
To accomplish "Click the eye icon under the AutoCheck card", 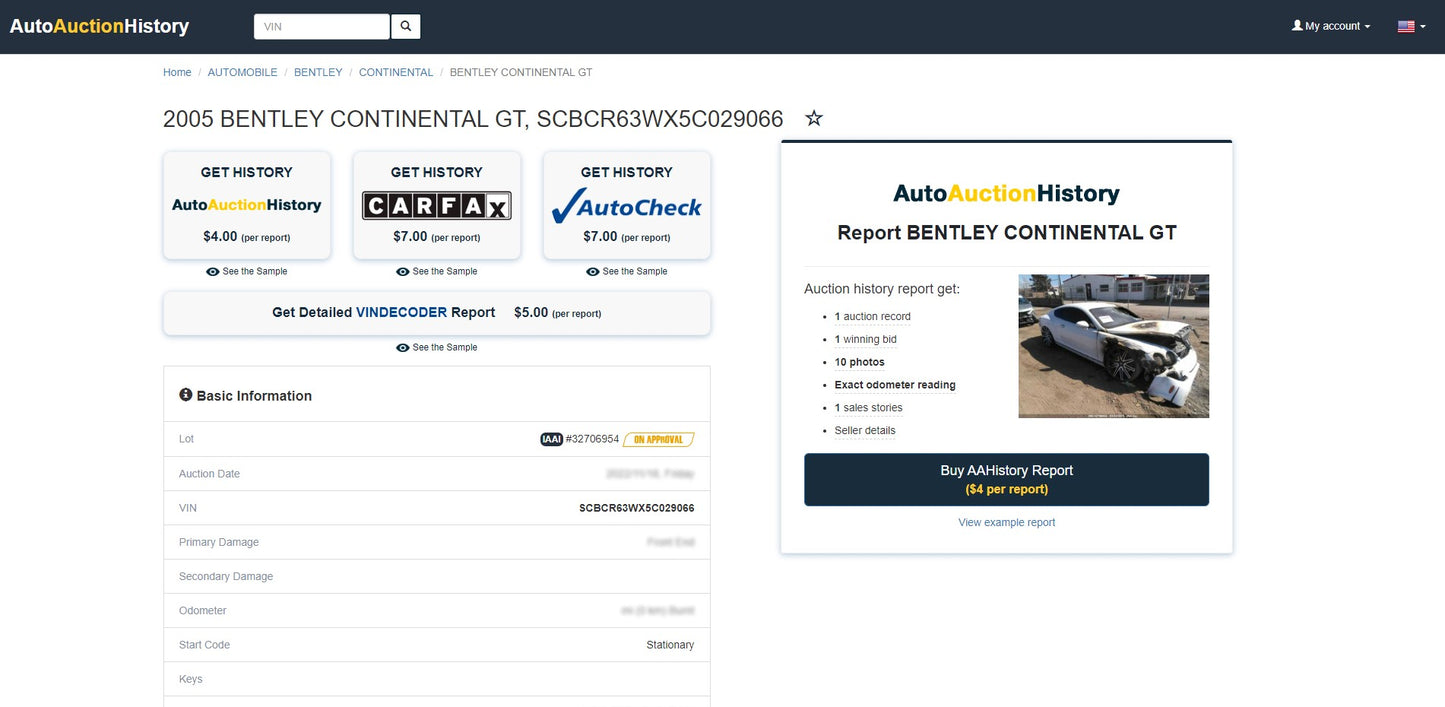I will 592,271.
